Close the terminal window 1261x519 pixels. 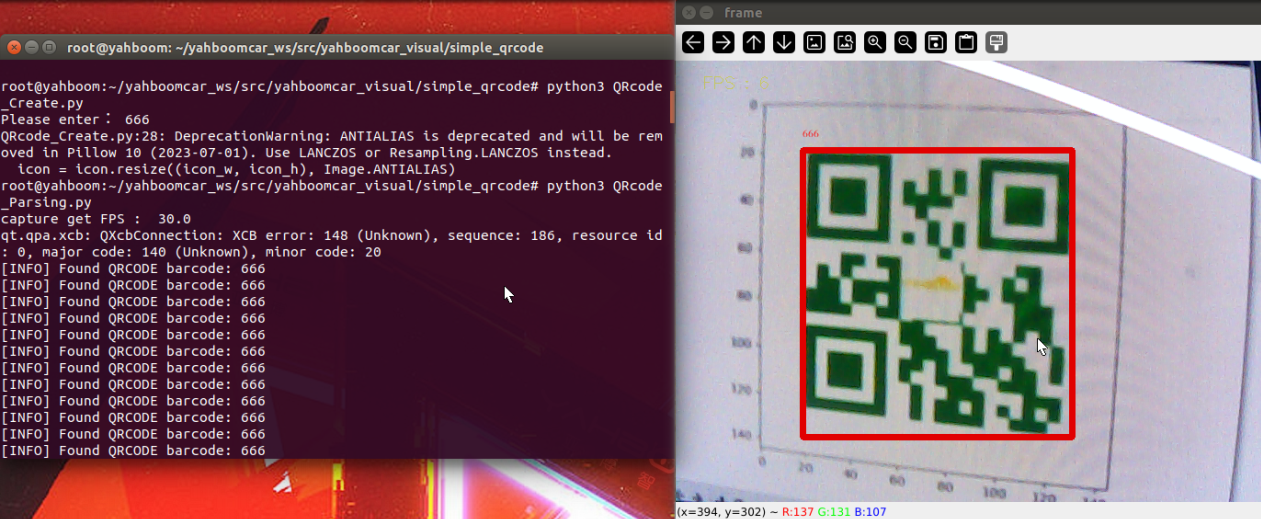coord(15,47)
